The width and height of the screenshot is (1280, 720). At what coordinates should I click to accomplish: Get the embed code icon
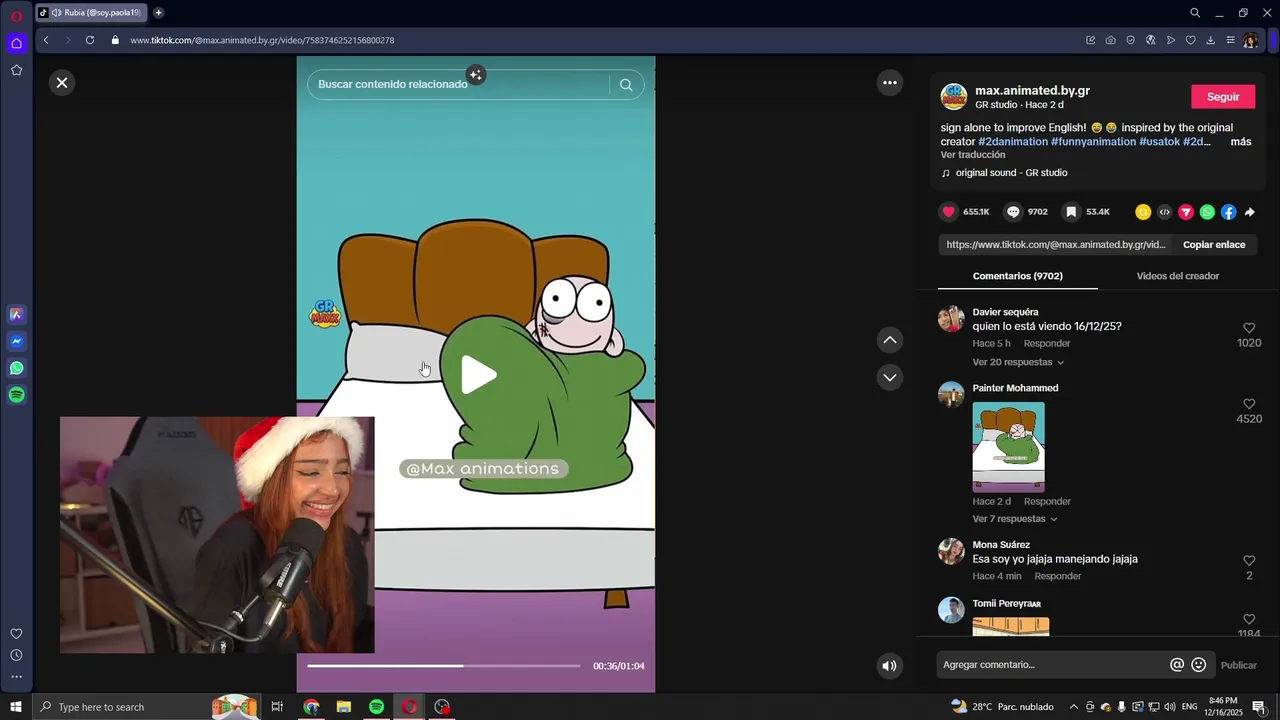tap(1164, 212)
